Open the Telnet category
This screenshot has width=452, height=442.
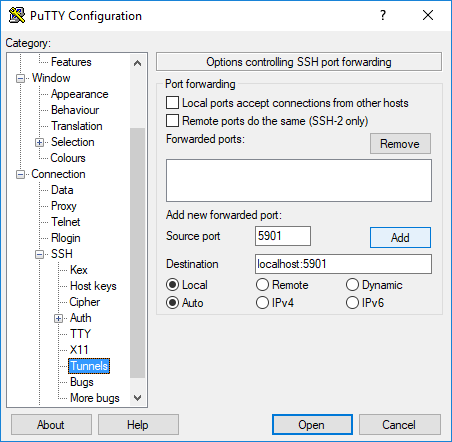click(66, 222)
